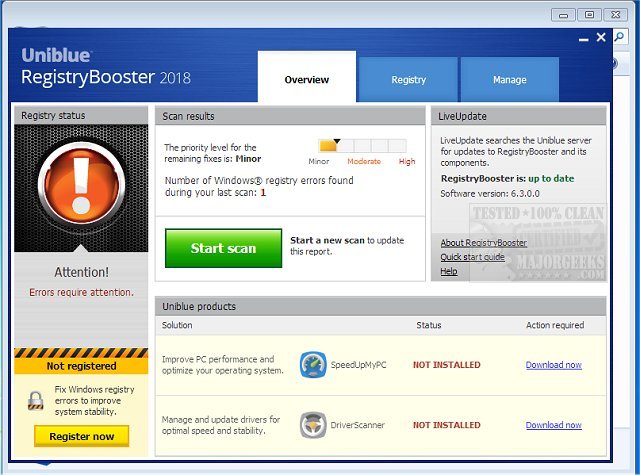
Task: Click the Scan results panel header
Action: [290, 116]
